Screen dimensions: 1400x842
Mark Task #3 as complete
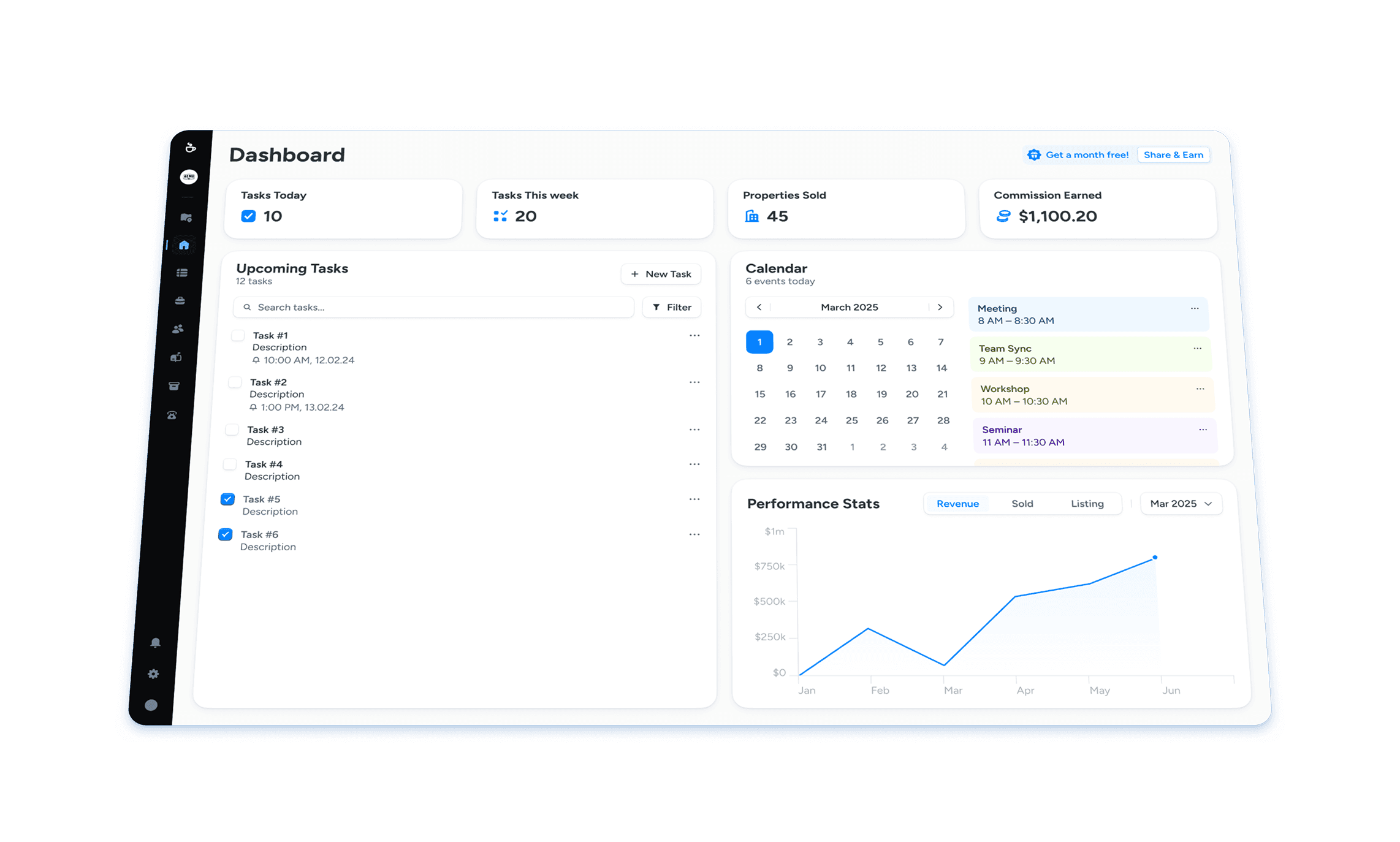tap(232, 429)
